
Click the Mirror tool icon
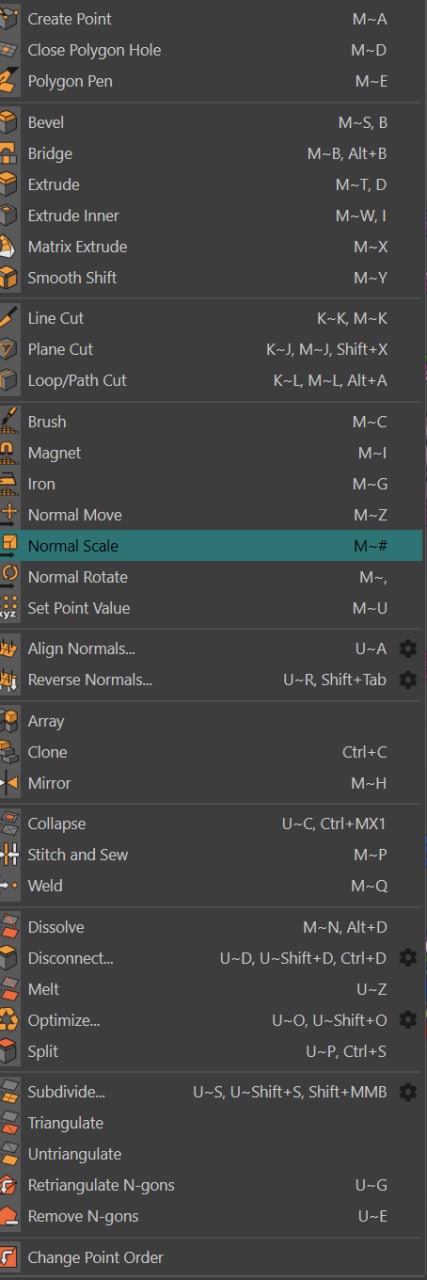pos(9,783)
